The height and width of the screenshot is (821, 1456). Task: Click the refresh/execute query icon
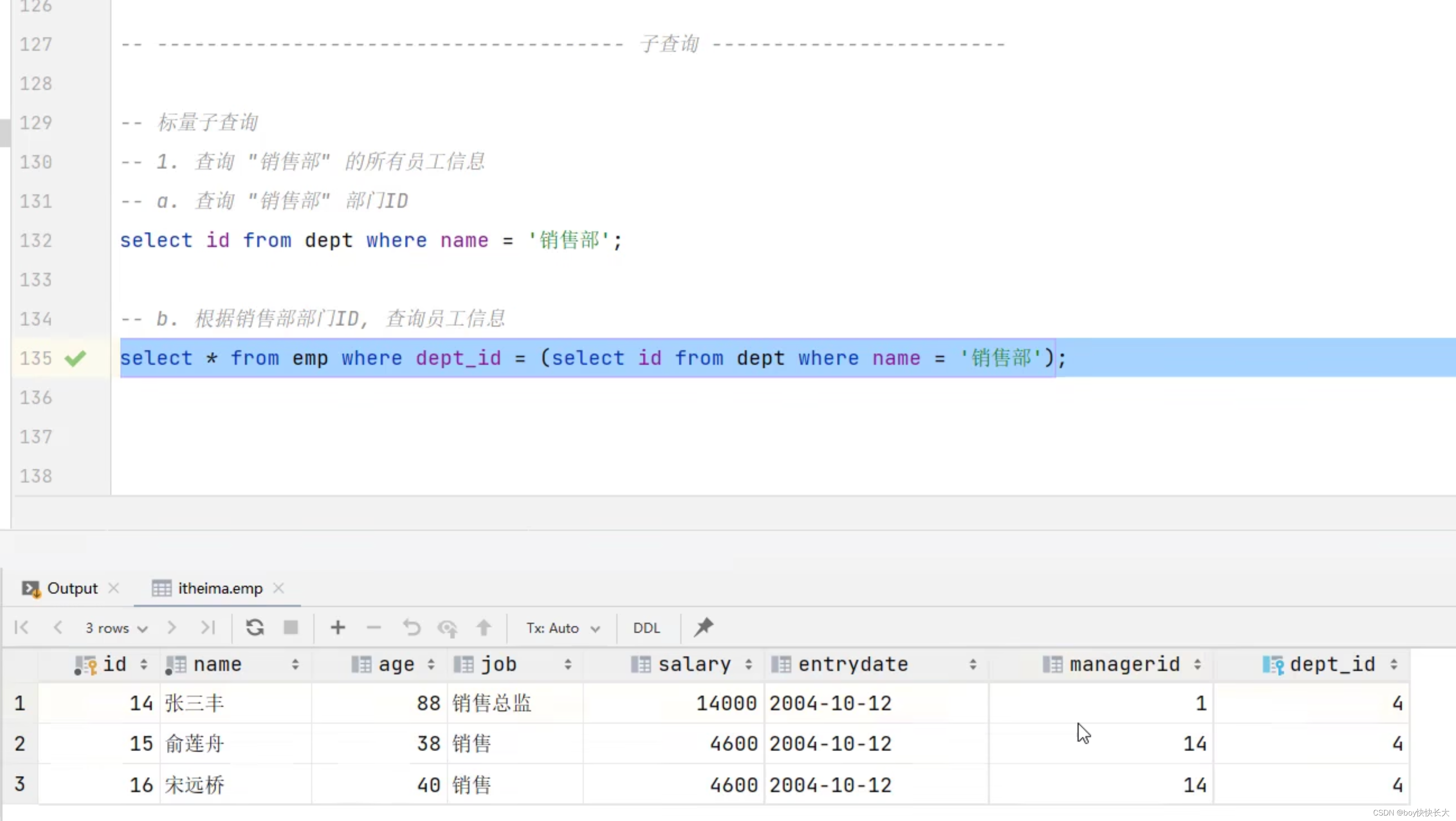coord(254,627)
